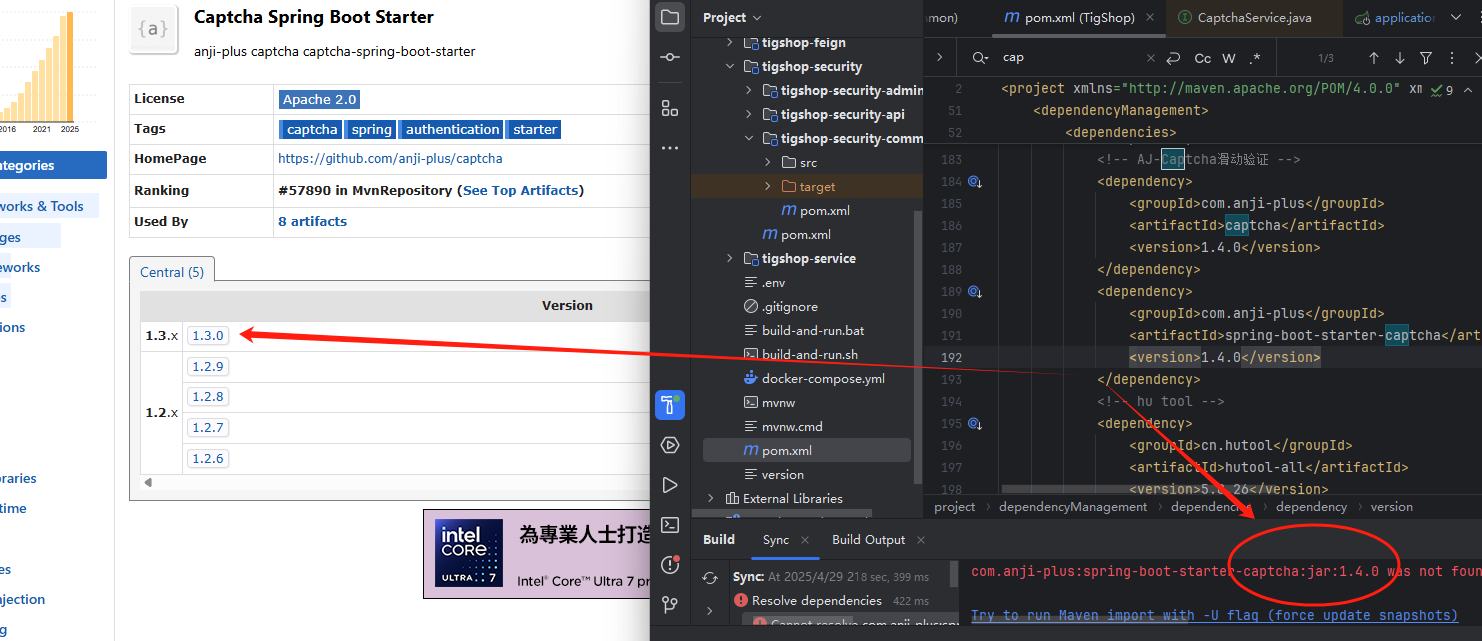Open the Build tool window hammer icon
Viewport: 1482px width, 641px height.
(x=670, y=405)
